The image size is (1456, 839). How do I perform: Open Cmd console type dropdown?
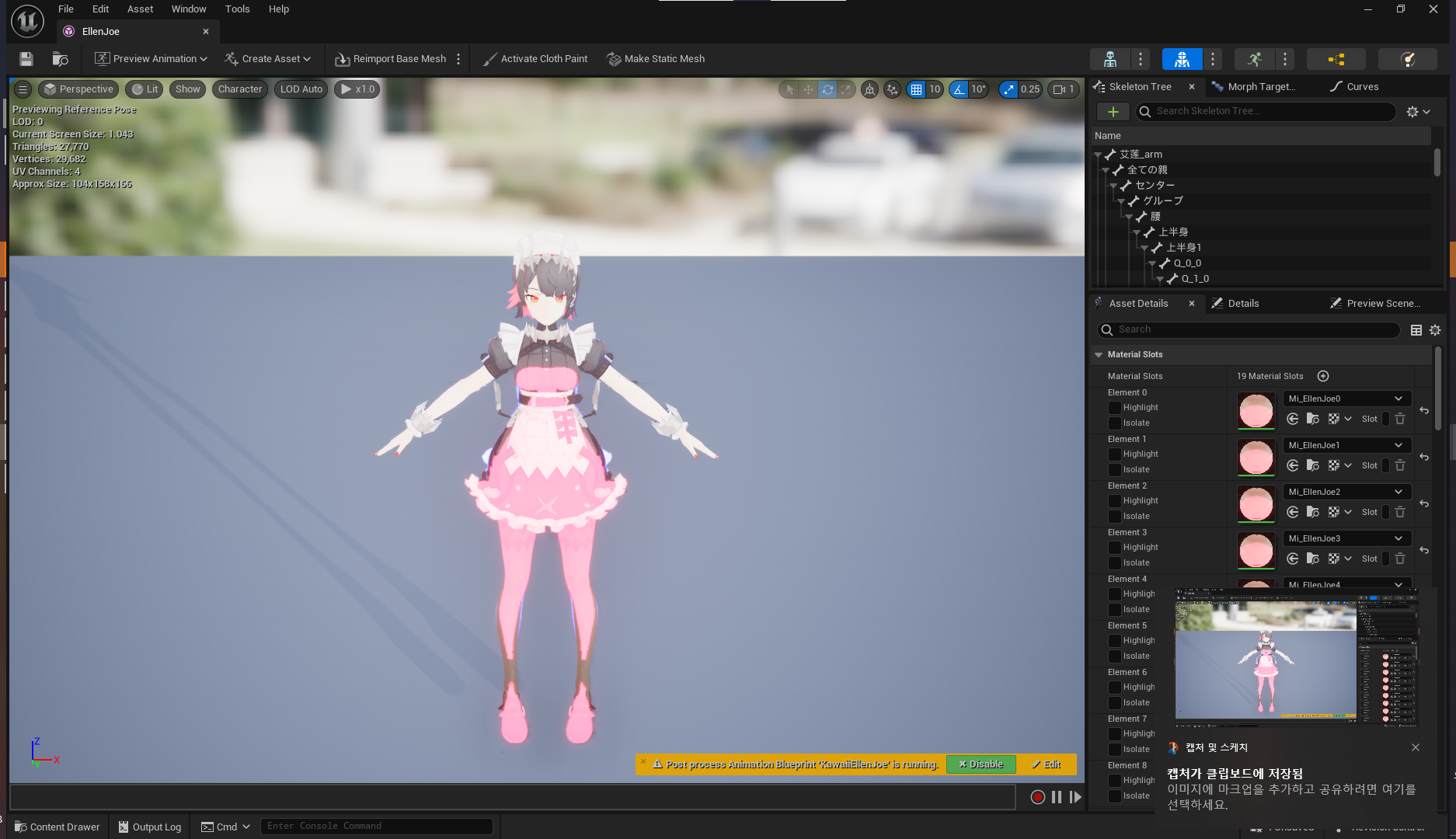pyautogui.click(x=226, y=827)
